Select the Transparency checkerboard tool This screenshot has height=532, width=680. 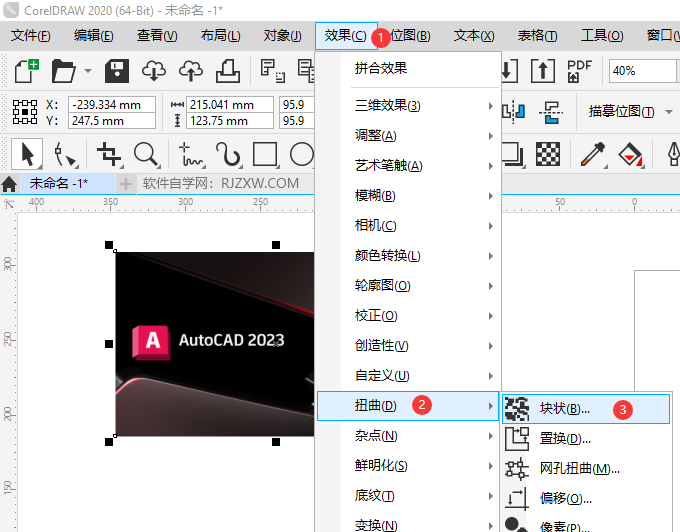548,154
